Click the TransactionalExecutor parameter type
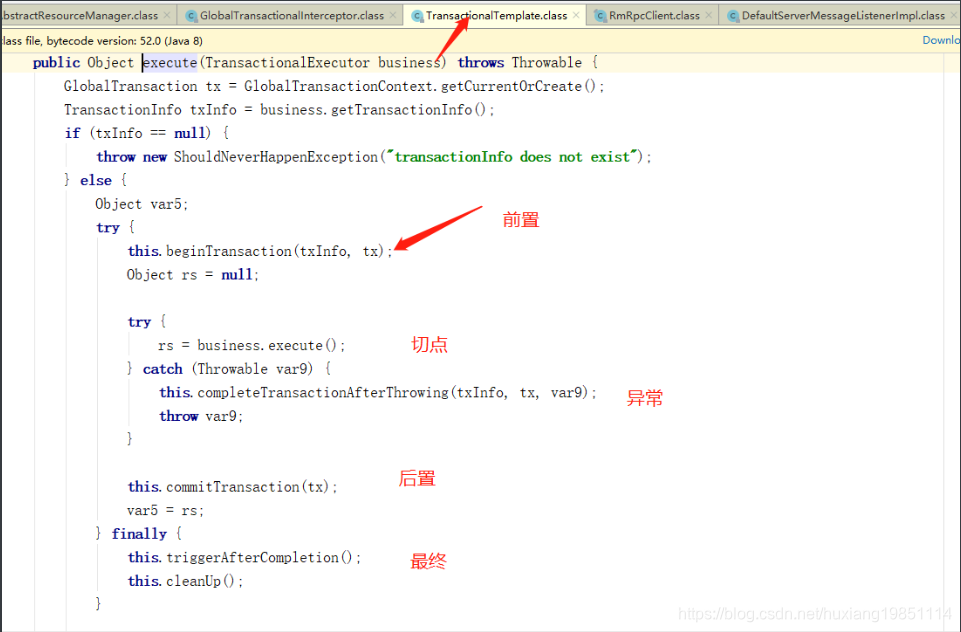The height and width of the screenshot is (632, 961). click(x=287, y=63)
